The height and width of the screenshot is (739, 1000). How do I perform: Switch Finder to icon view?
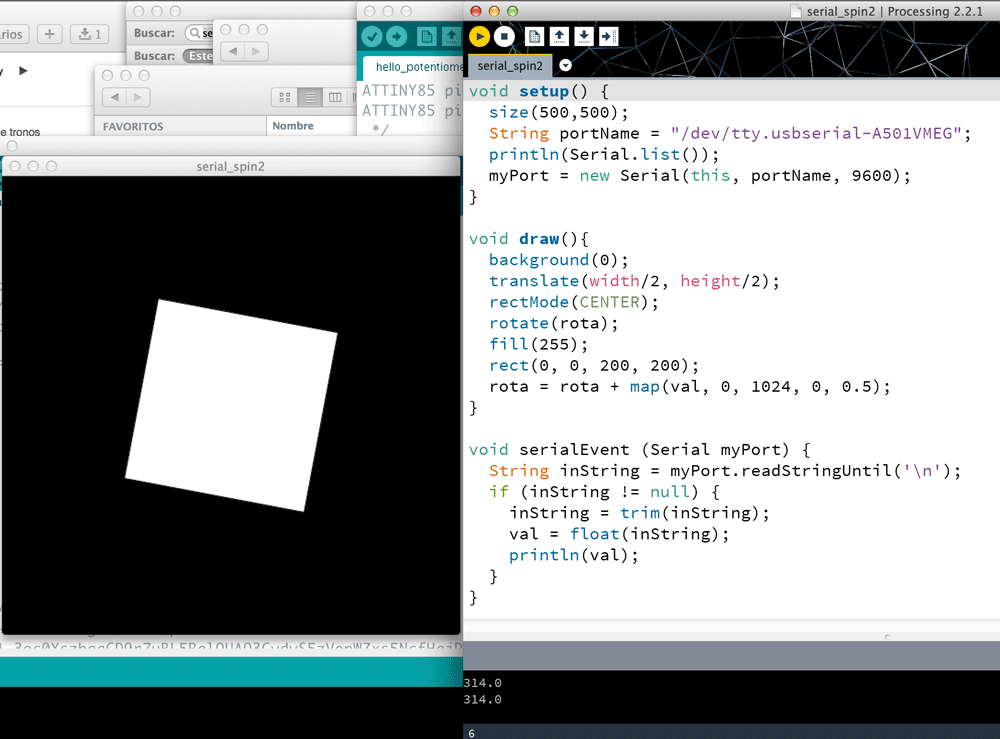click(x=284, y=97)
